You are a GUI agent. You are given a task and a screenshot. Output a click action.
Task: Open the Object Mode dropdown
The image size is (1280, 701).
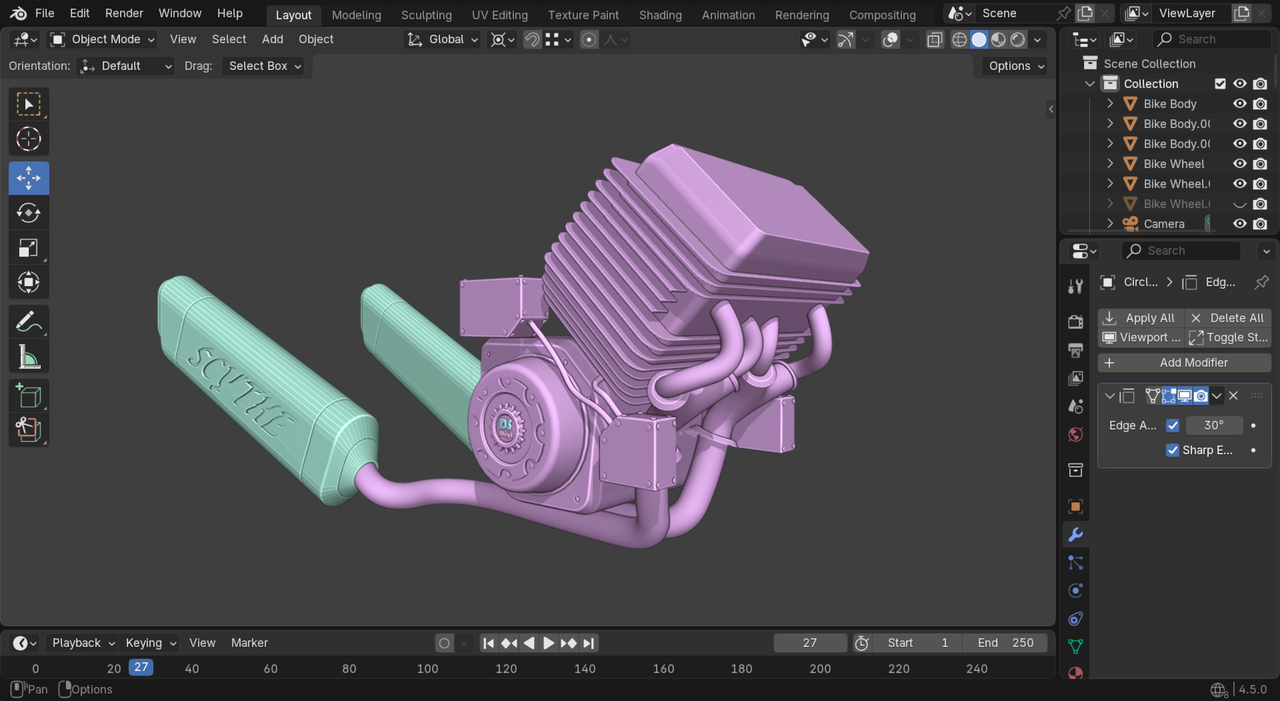click(103, 39)
